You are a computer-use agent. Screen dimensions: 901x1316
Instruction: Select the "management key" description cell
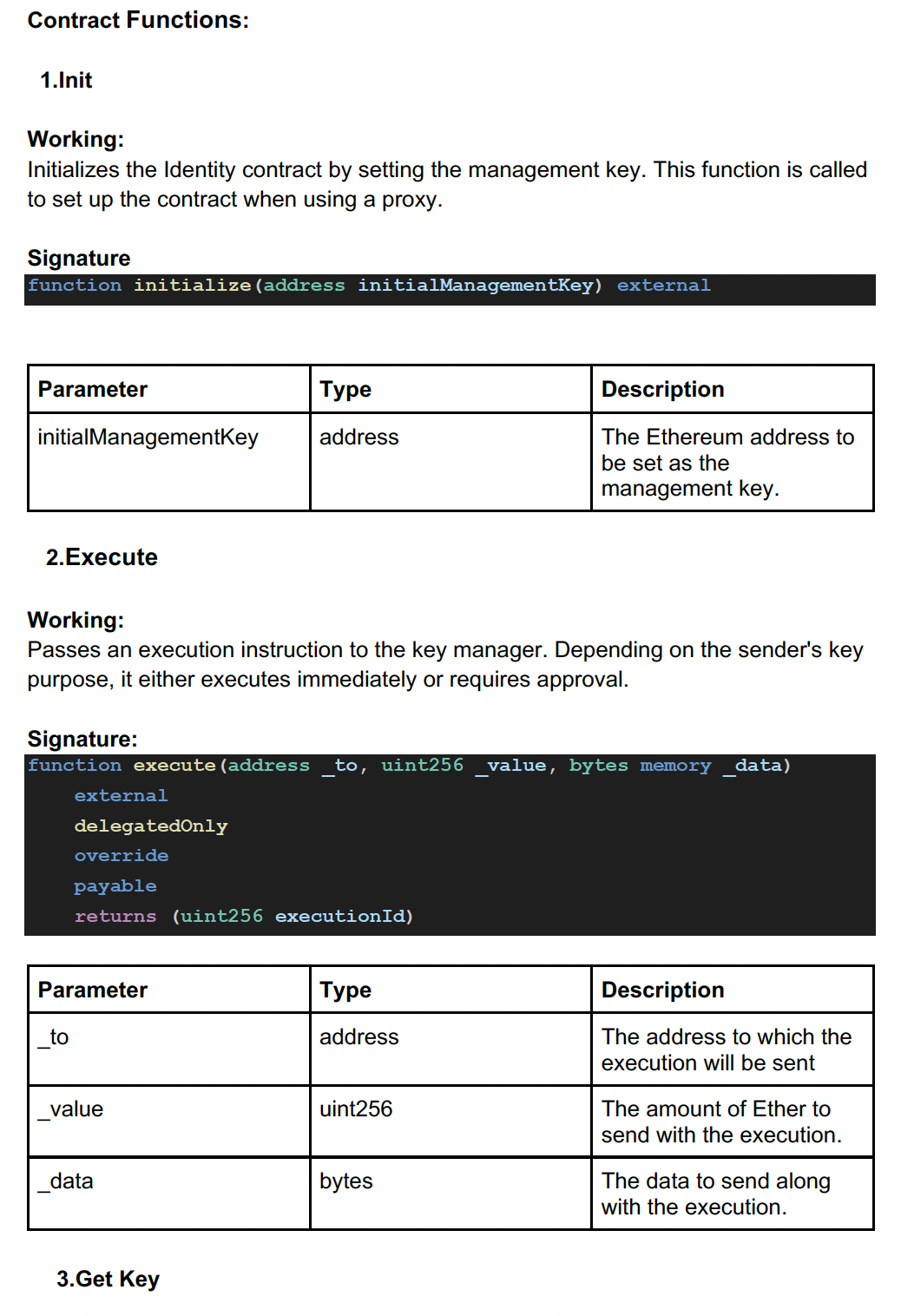point(727,462)
